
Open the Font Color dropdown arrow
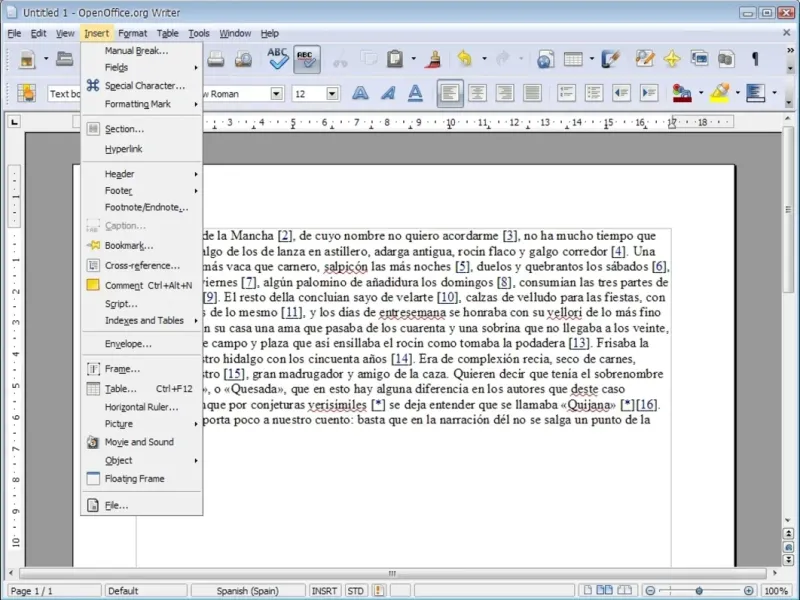701,93
